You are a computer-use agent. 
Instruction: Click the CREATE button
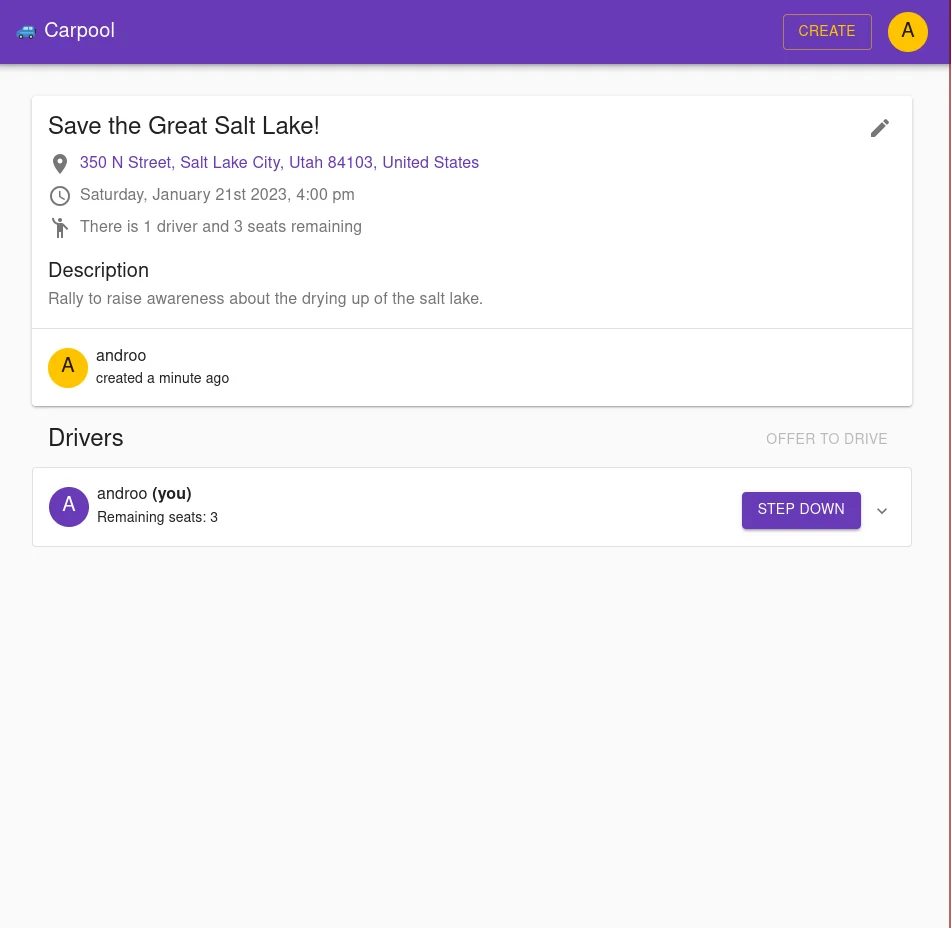(x=827, y=31)
